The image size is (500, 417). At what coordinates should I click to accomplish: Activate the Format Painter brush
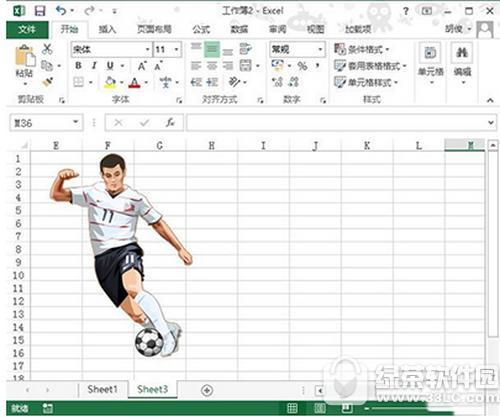point(47,82)
